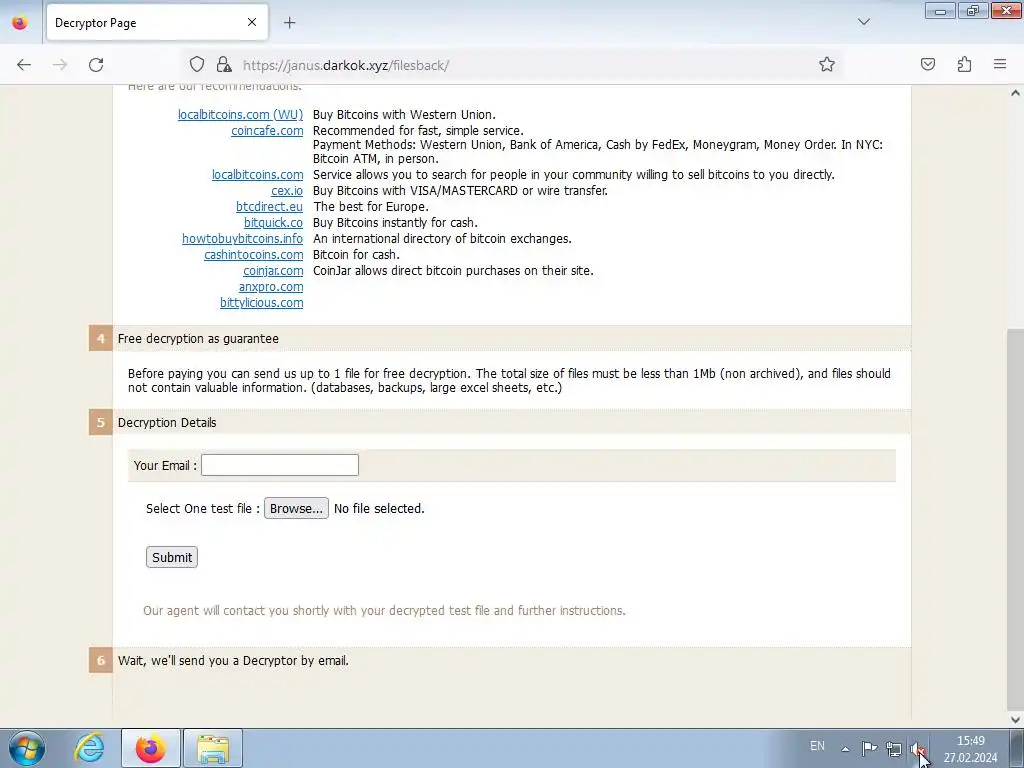1024x768 pixels.
Task: Open the bittylicious.com link
Action: coord(261,303)
